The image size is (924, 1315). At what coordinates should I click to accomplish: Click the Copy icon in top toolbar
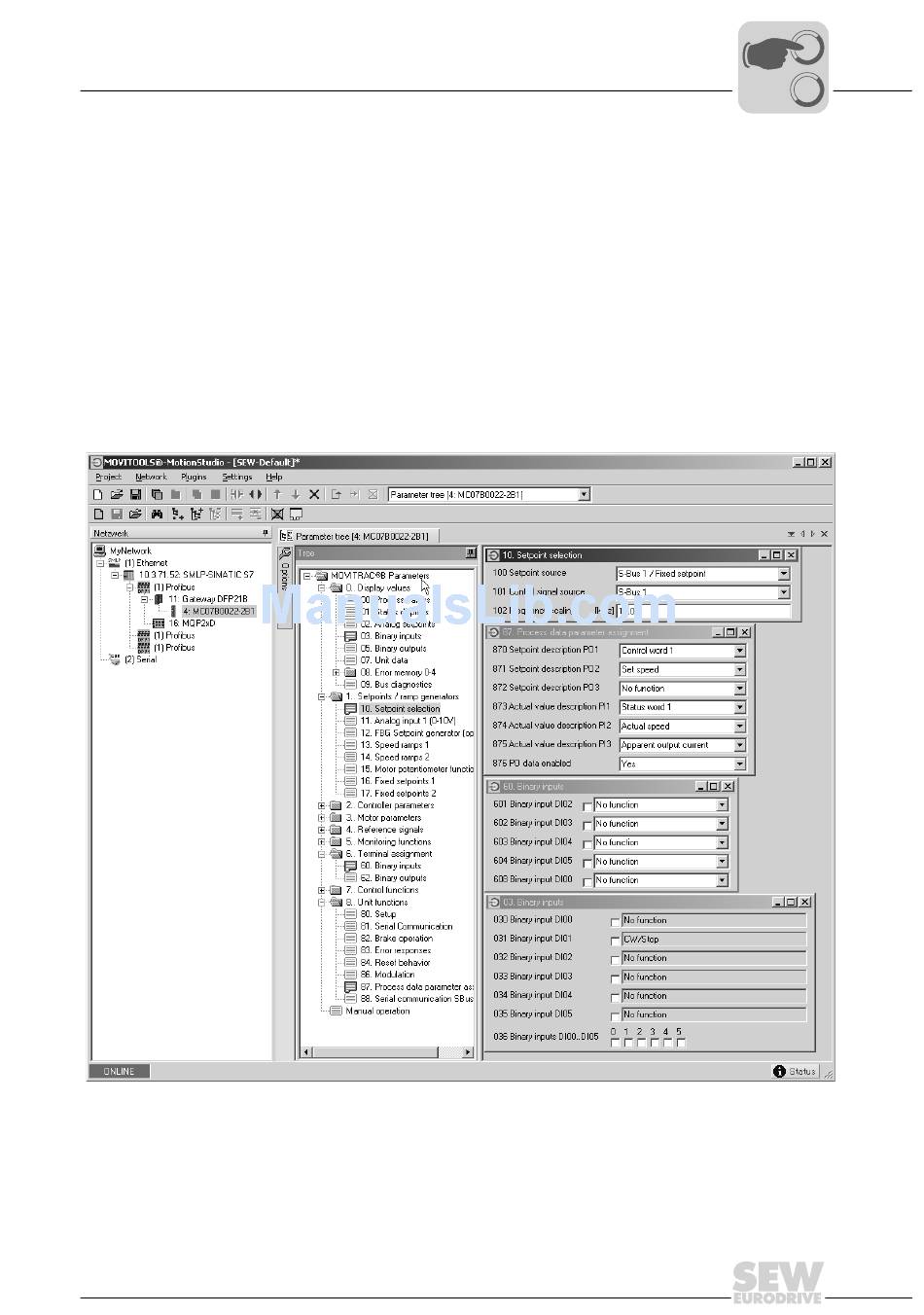point(157,495)
